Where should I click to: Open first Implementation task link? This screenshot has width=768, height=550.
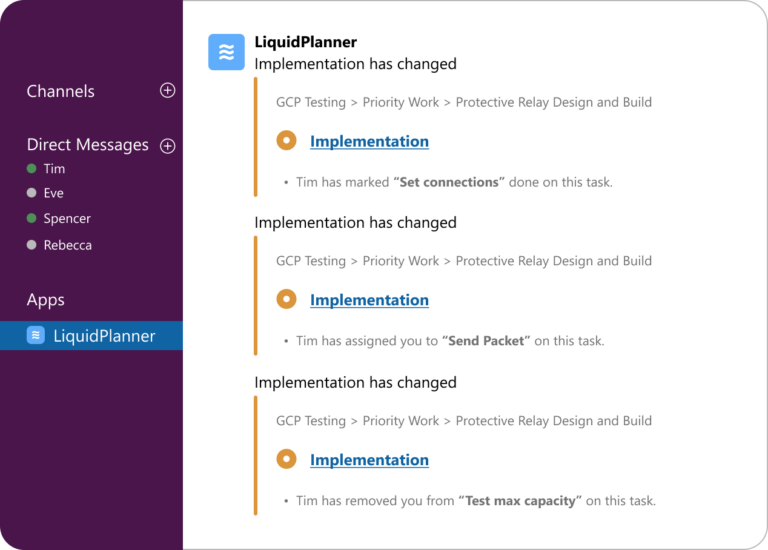(369, 141)
